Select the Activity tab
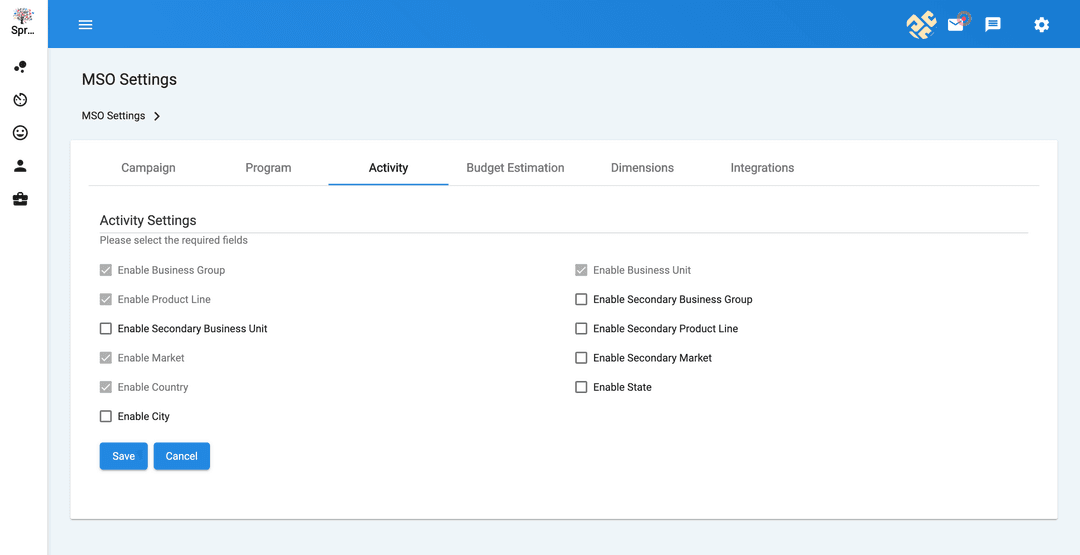This screenshot has width=1080, height=555. [x=388, y=167]
